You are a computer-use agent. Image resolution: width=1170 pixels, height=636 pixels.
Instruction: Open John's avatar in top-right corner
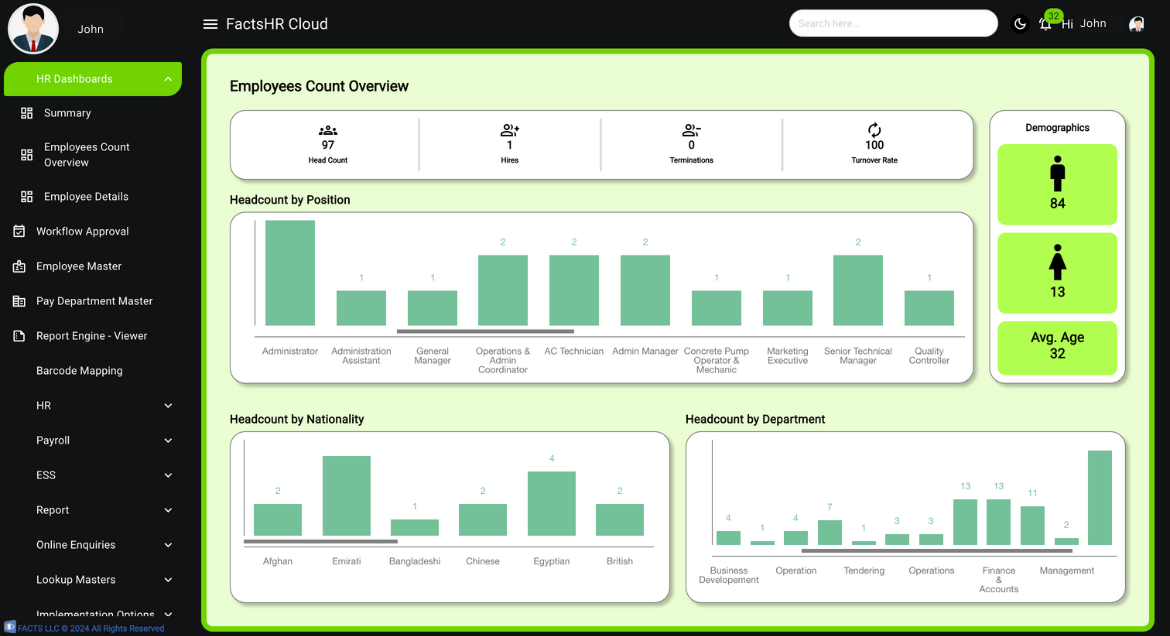coord(1136,24)
